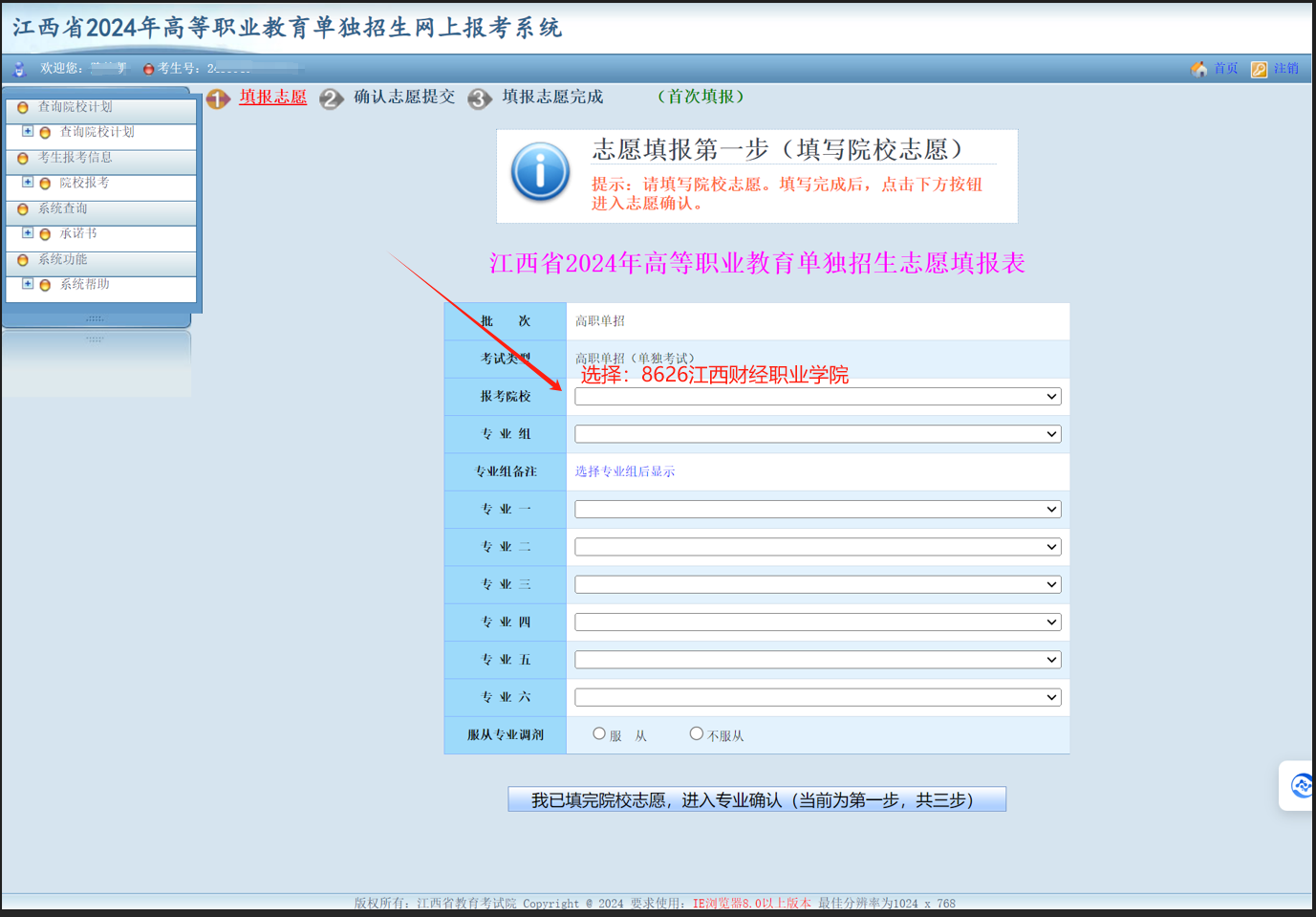Viewport: 1316px width, 917px height.
Task: Click the step 3 number icon
Action: (x=480, y=98)
